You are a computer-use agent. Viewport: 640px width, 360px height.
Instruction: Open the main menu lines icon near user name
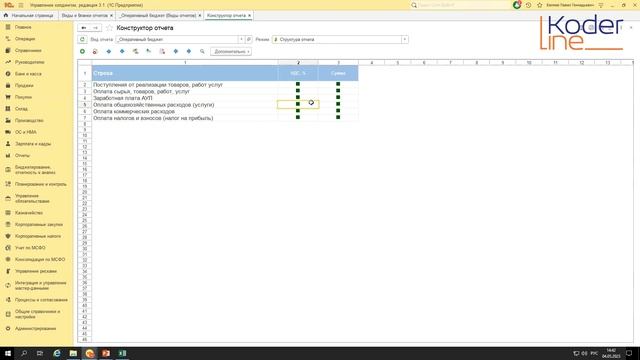click(x=600, y=5)
